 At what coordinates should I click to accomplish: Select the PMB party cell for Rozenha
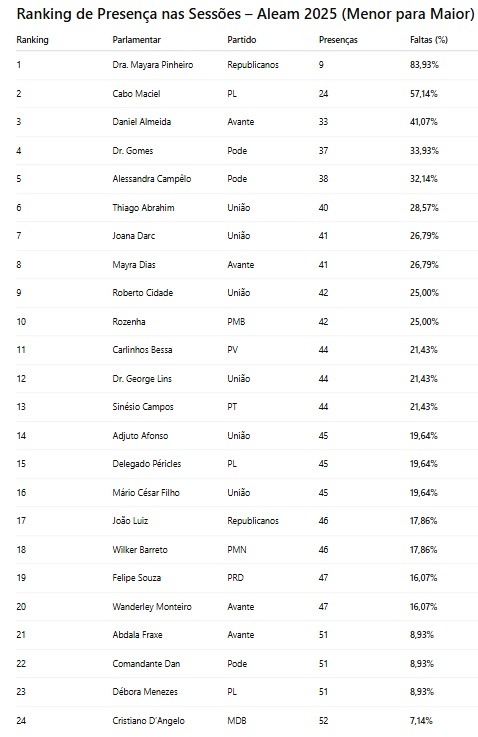(236, 322)
